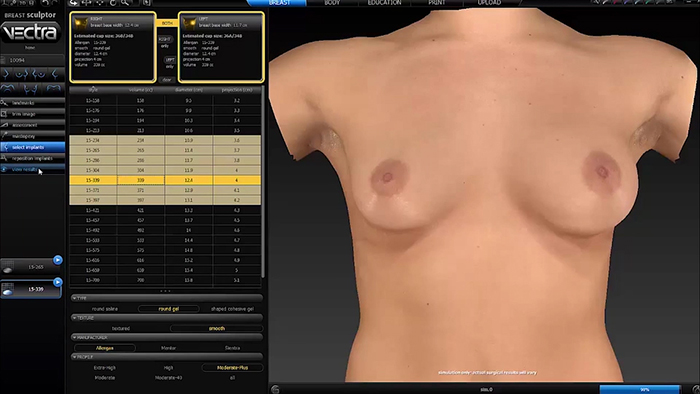Go to select implants step
The width and height of the screenshot is (700, 394).
[x=33, y=147]
